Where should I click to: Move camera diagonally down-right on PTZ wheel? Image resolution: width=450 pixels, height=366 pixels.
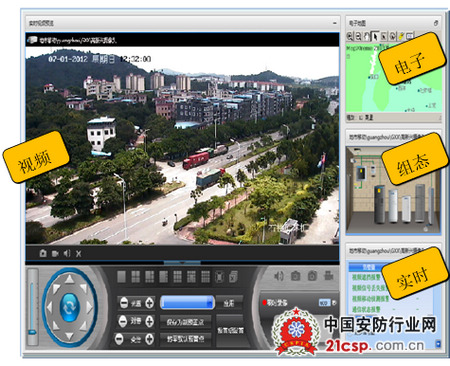click(x=83, y=326)
